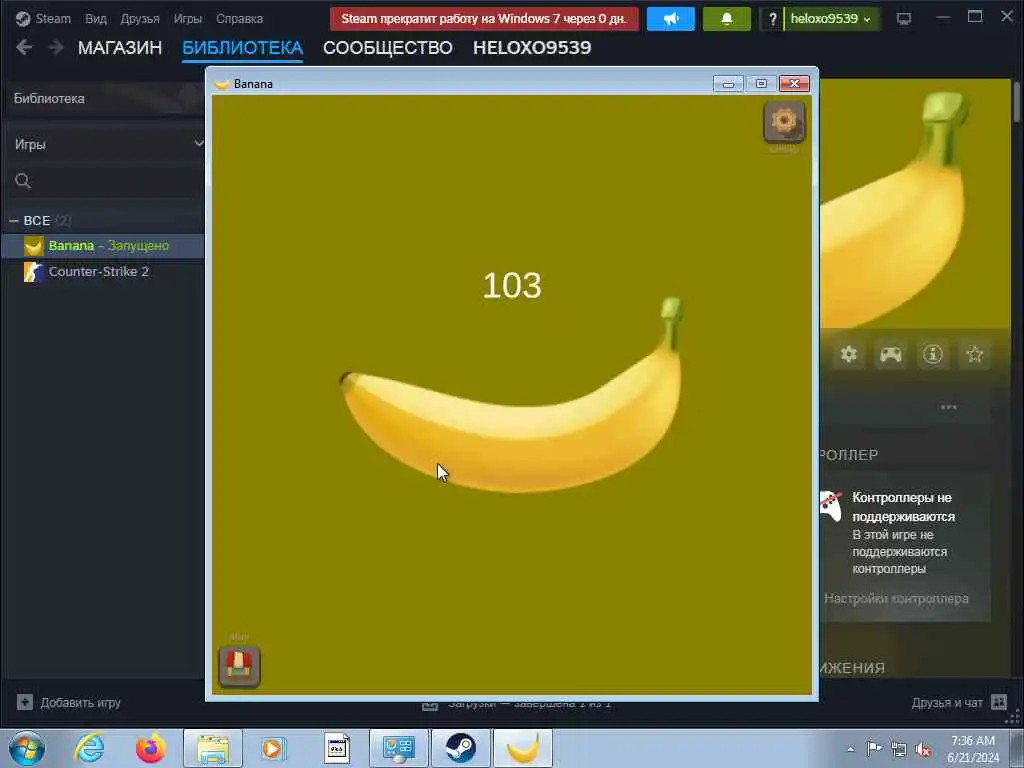The width and height of the screenshot is (1024, 768).
Task: Open the Banana game settings gear icon
Action: coord(784,121)
